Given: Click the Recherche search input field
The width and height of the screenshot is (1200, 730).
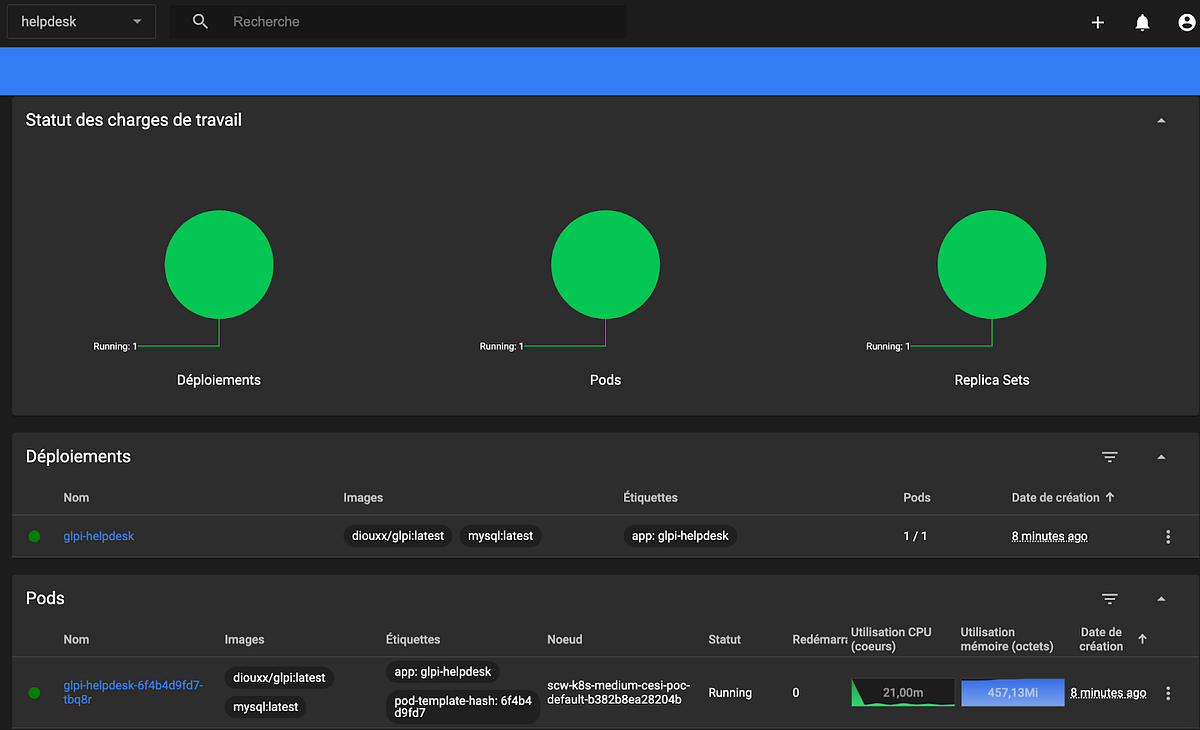Looking at the screenshot, I should [x=300, y=21].
